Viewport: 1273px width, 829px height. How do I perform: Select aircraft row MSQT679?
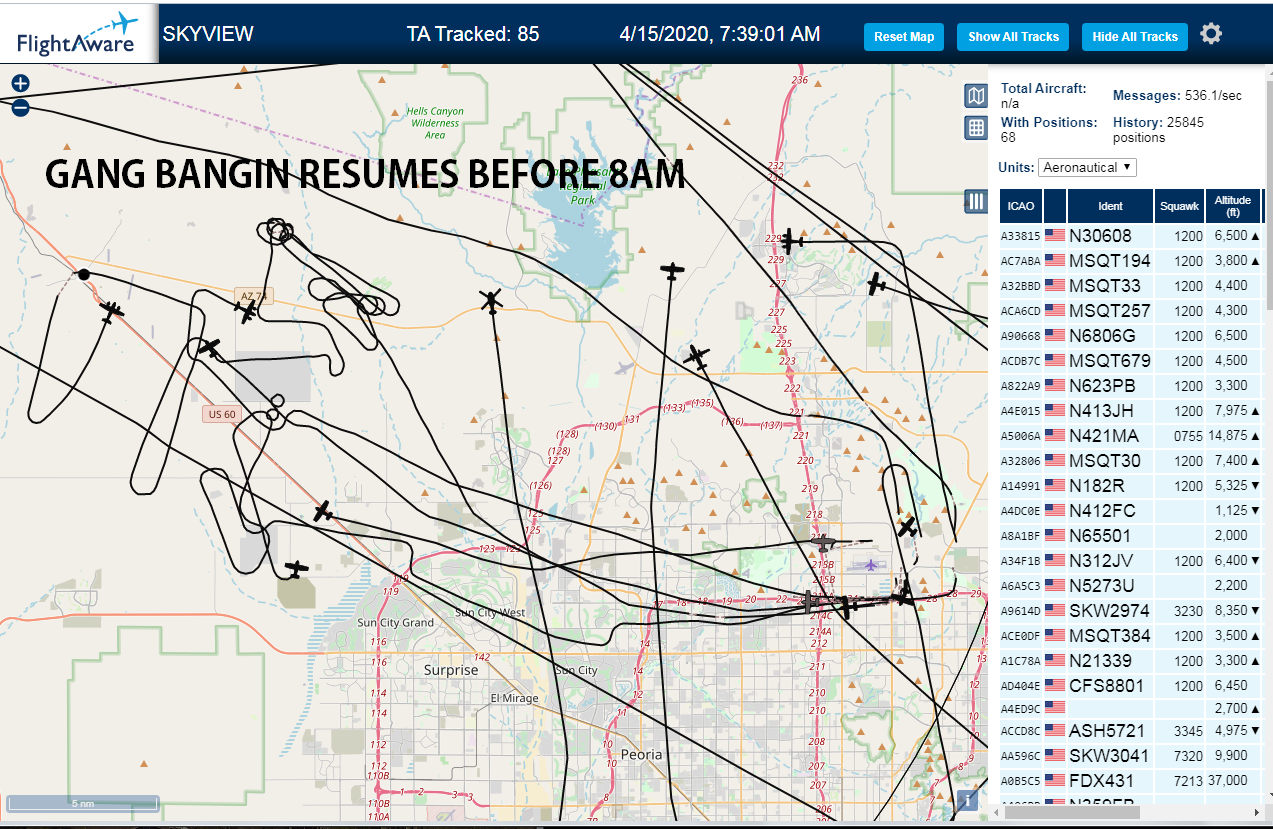click(1130, 361)
